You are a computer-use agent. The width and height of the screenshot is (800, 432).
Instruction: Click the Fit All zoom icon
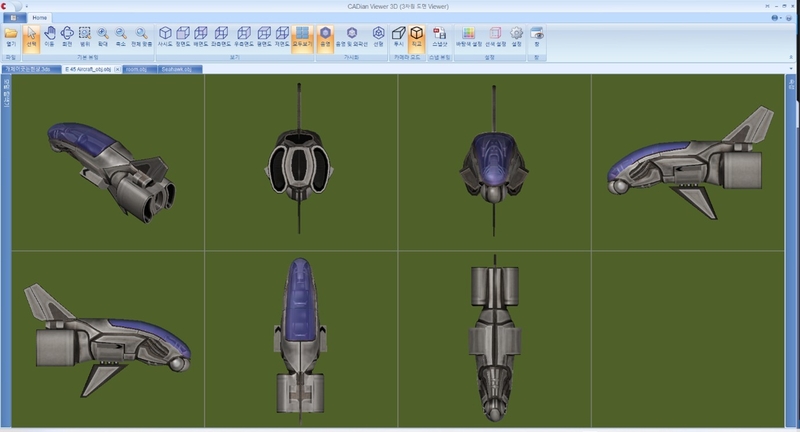(141, 37)
